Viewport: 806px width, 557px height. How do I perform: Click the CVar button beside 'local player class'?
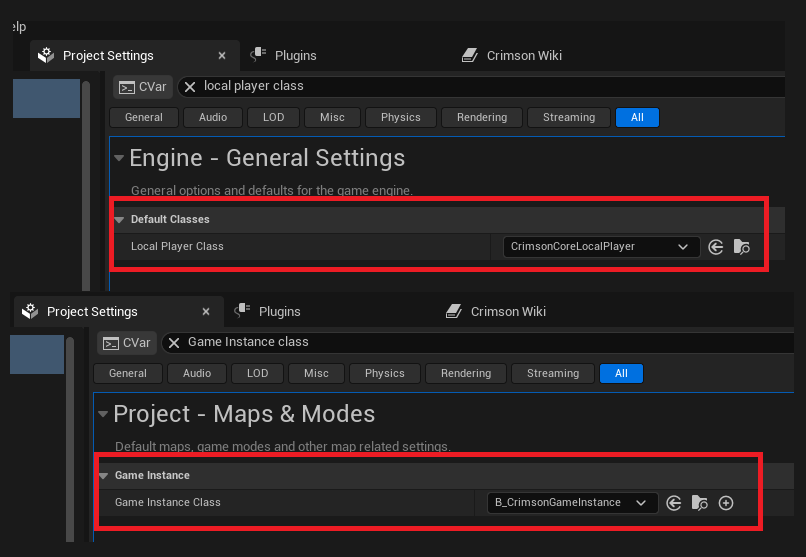coord(143,86)
